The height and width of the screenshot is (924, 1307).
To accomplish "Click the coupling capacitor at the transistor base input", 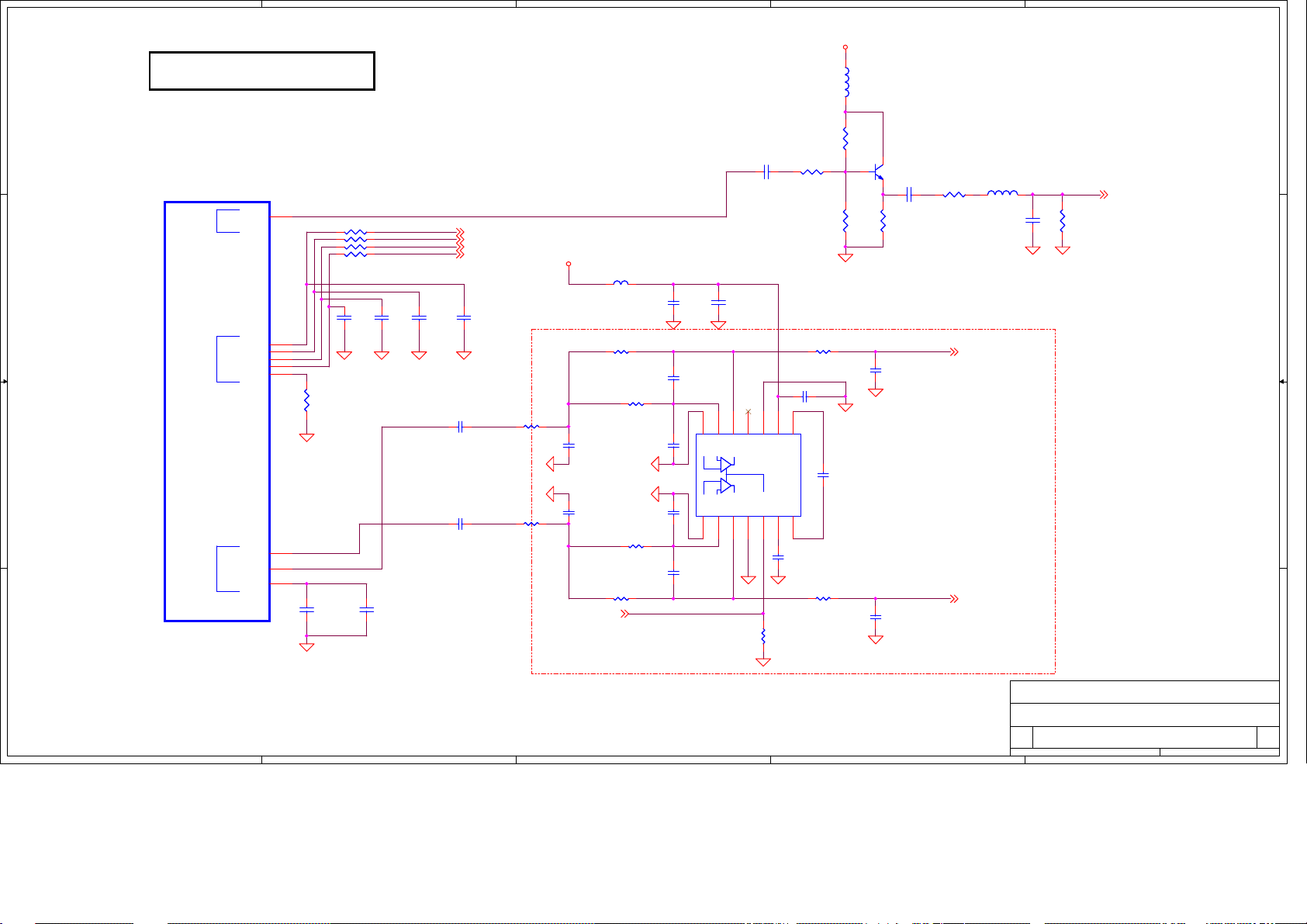I will 766,171.
